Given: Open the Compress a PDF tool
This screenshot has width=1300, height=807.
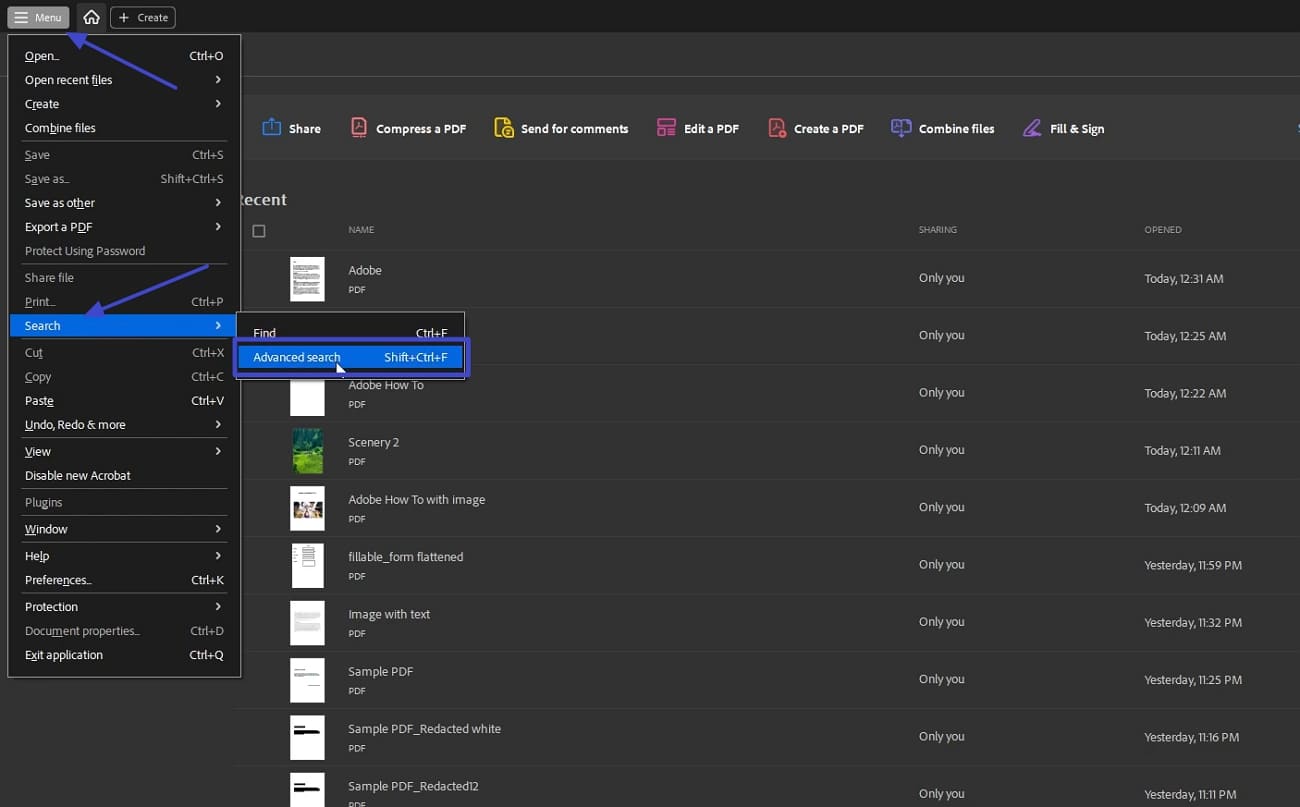Looking at the screenshot, I should pyautogui.click(x=408, y=128).
